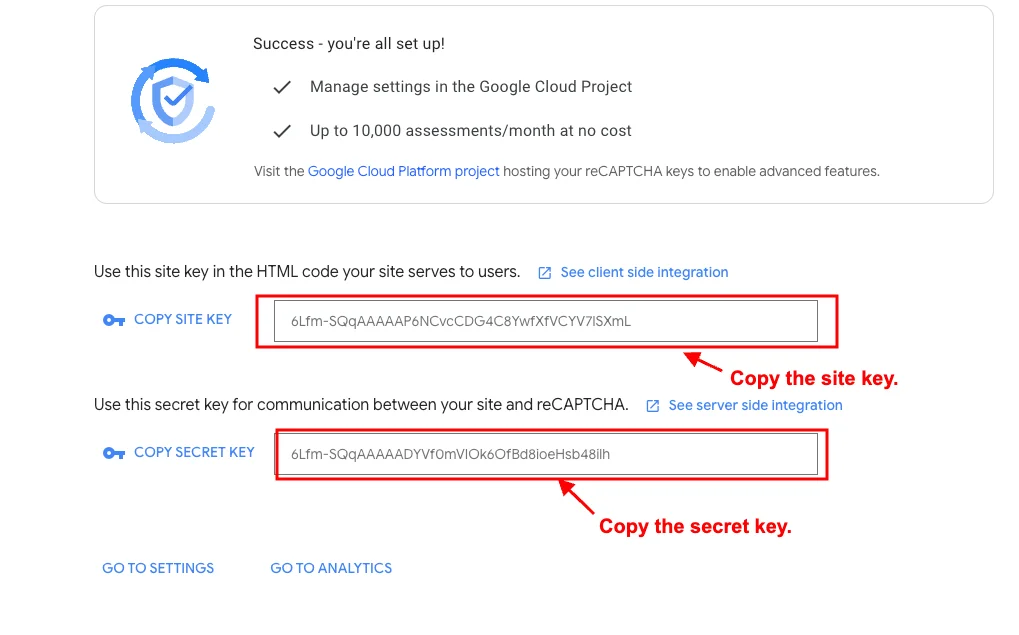Click the red 'Copy the secret key.' annotation
1019x635 pixels.
[x=695, y=526]
